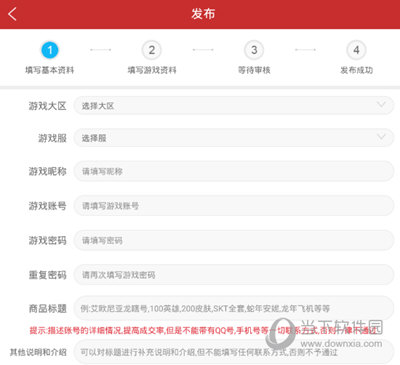Open the 选择大区 dropdown
Screen dimensions: 400x365
pyautogui.click(x=234, y=106)
